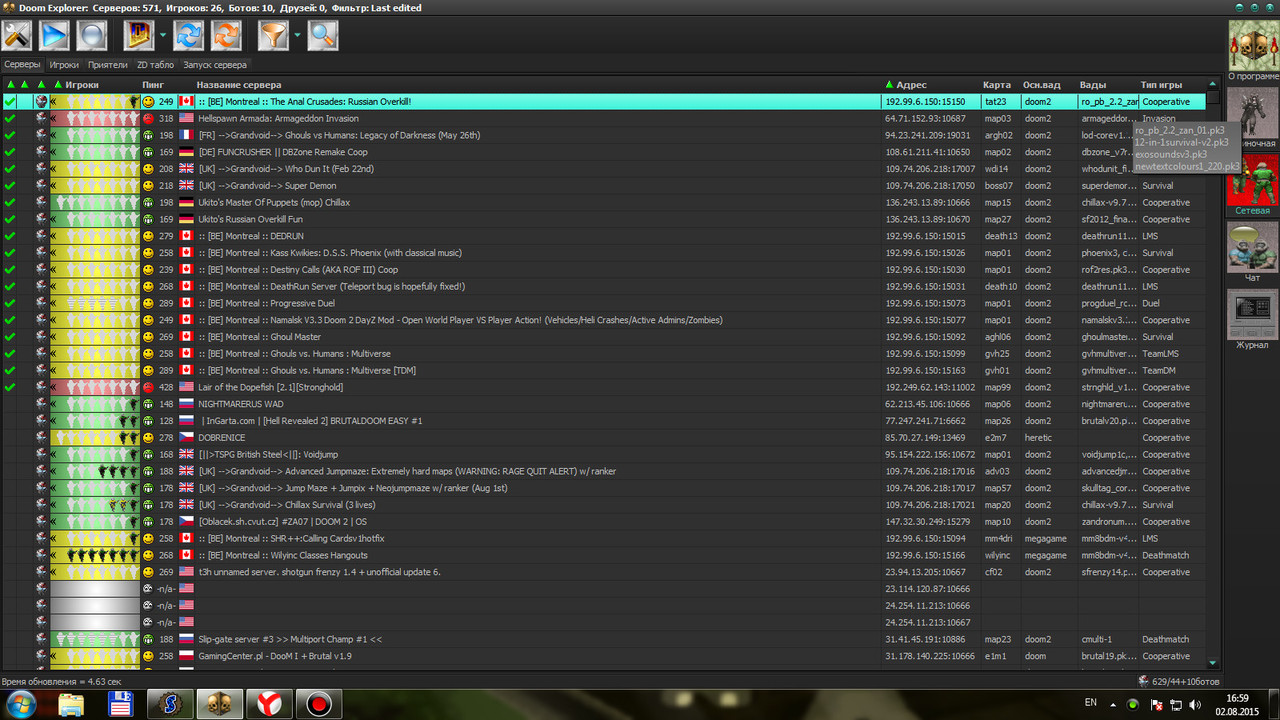The image size is (1280, 720).
Task: Select the Wilyinc Classes Hangouts server
Action: (x=604, y=555)
